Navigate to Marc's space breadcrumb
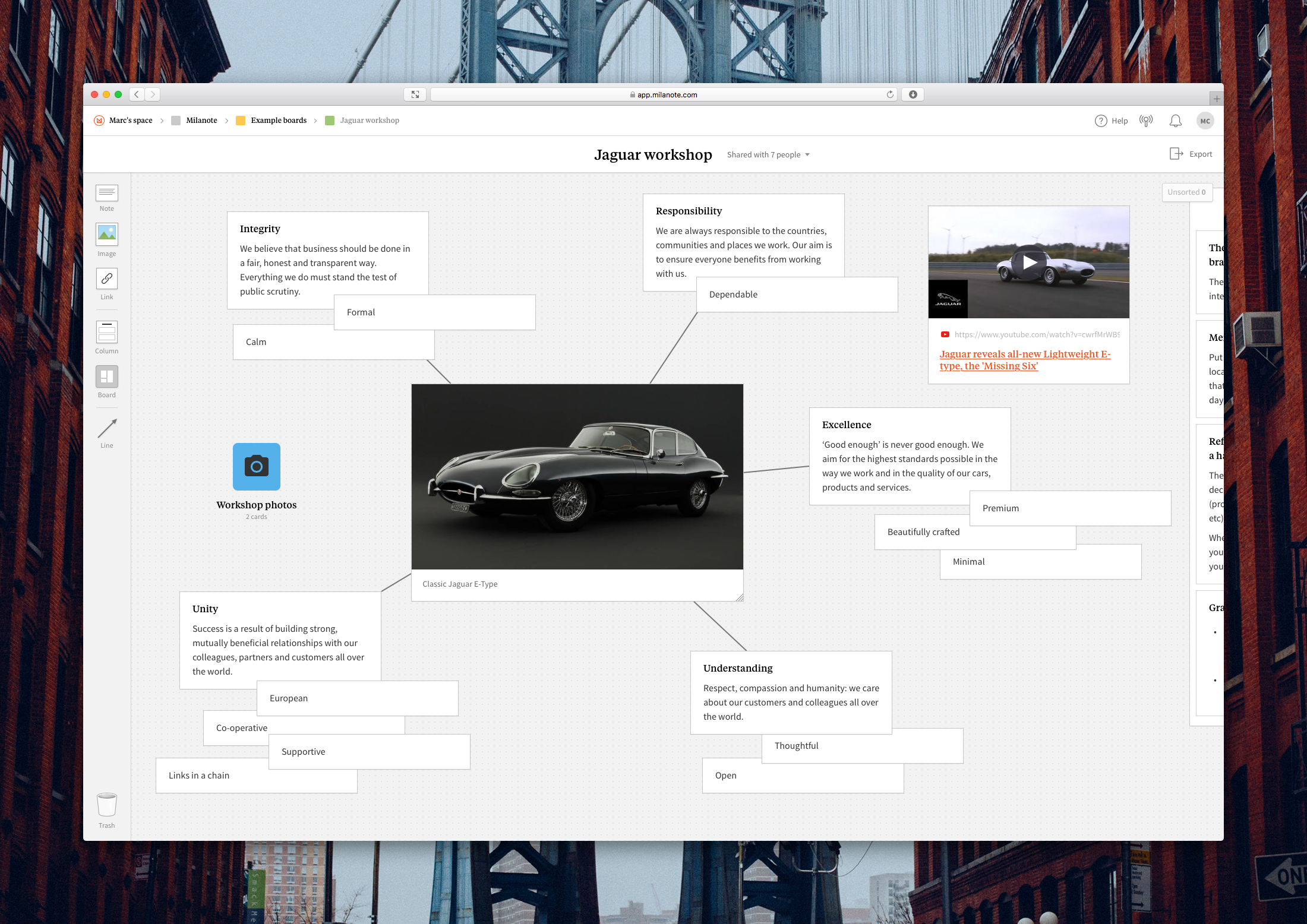 tap(131, 121)
